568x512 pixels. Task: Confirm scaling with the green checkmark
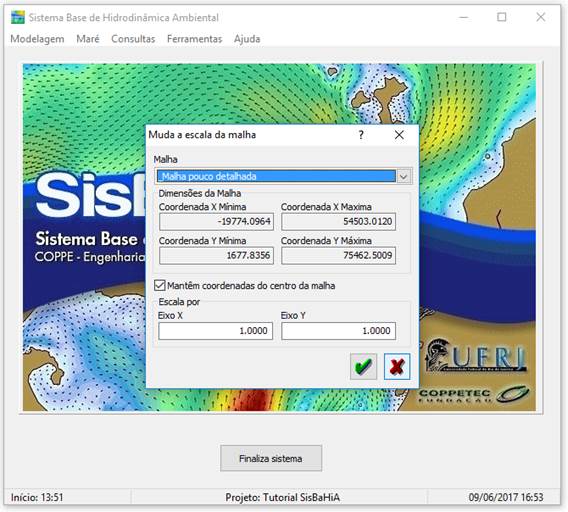point(363,366)
